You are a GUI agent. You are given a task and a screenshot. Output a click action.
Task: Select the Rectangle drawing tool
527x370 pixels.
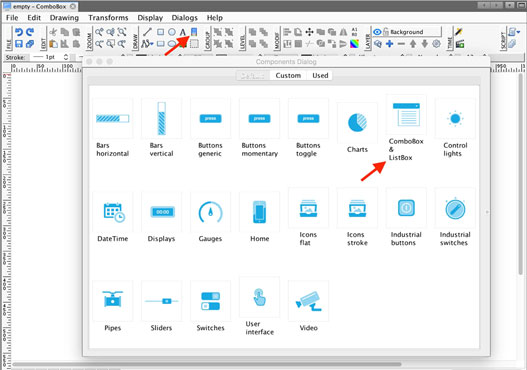(x=161, y=32)
